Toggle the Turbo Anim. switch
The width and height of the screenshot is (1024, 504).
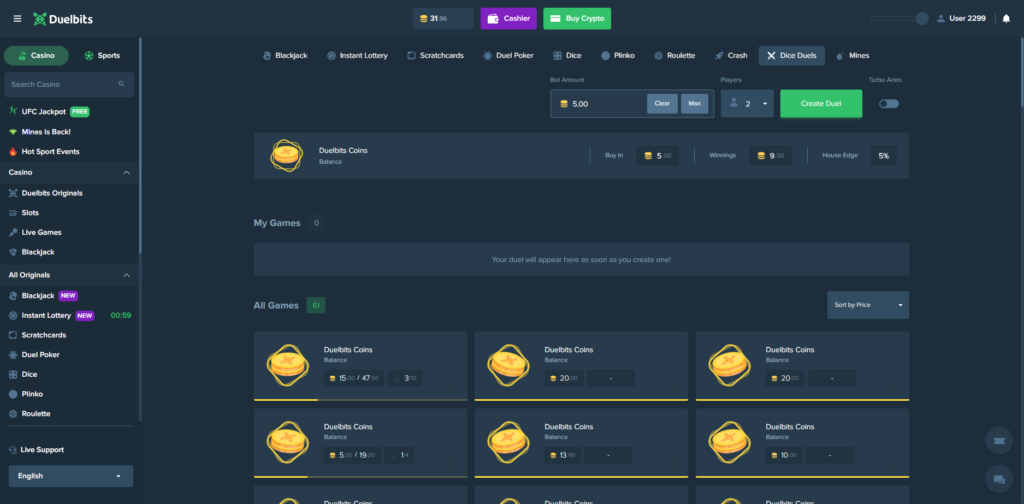(888, 104)
